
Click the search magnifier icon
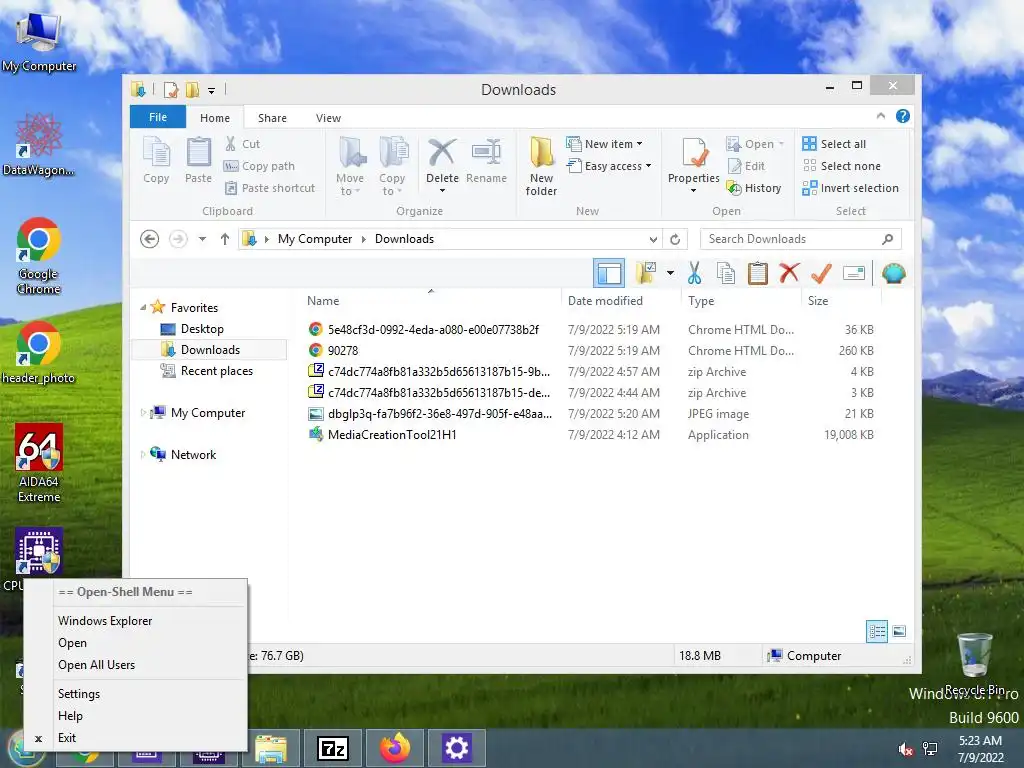coord(888,239)
